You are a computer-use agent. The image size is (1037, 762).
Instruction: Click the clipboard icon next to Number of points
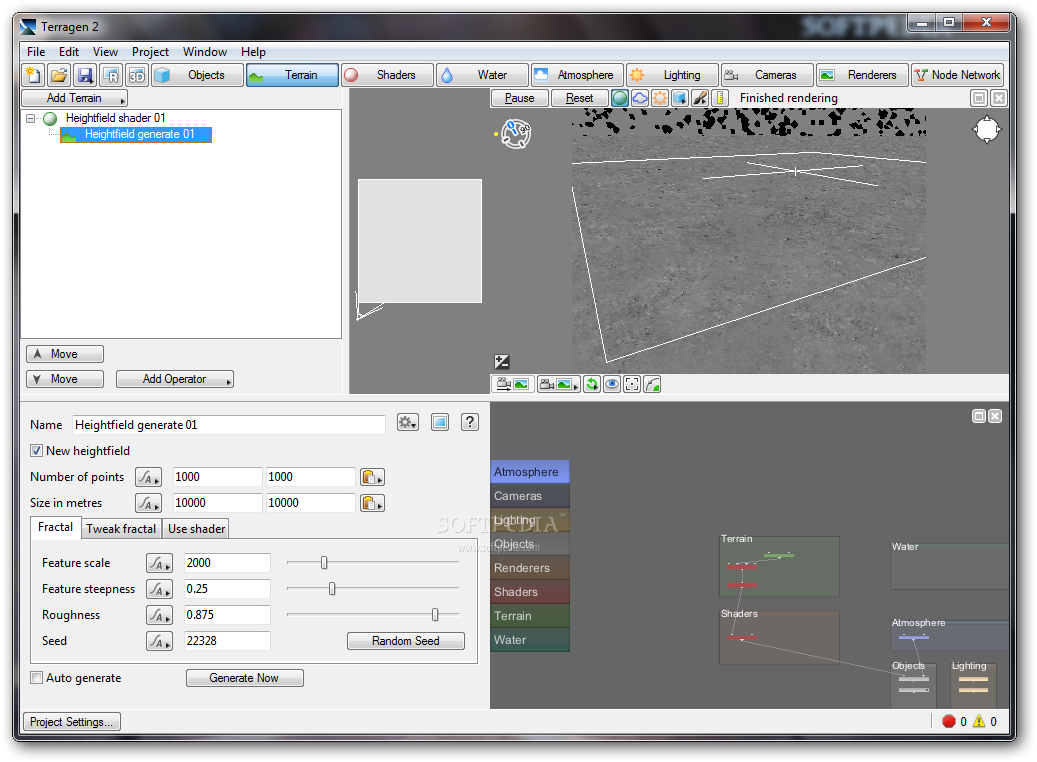pyautogui.click(x=372, y=477)
